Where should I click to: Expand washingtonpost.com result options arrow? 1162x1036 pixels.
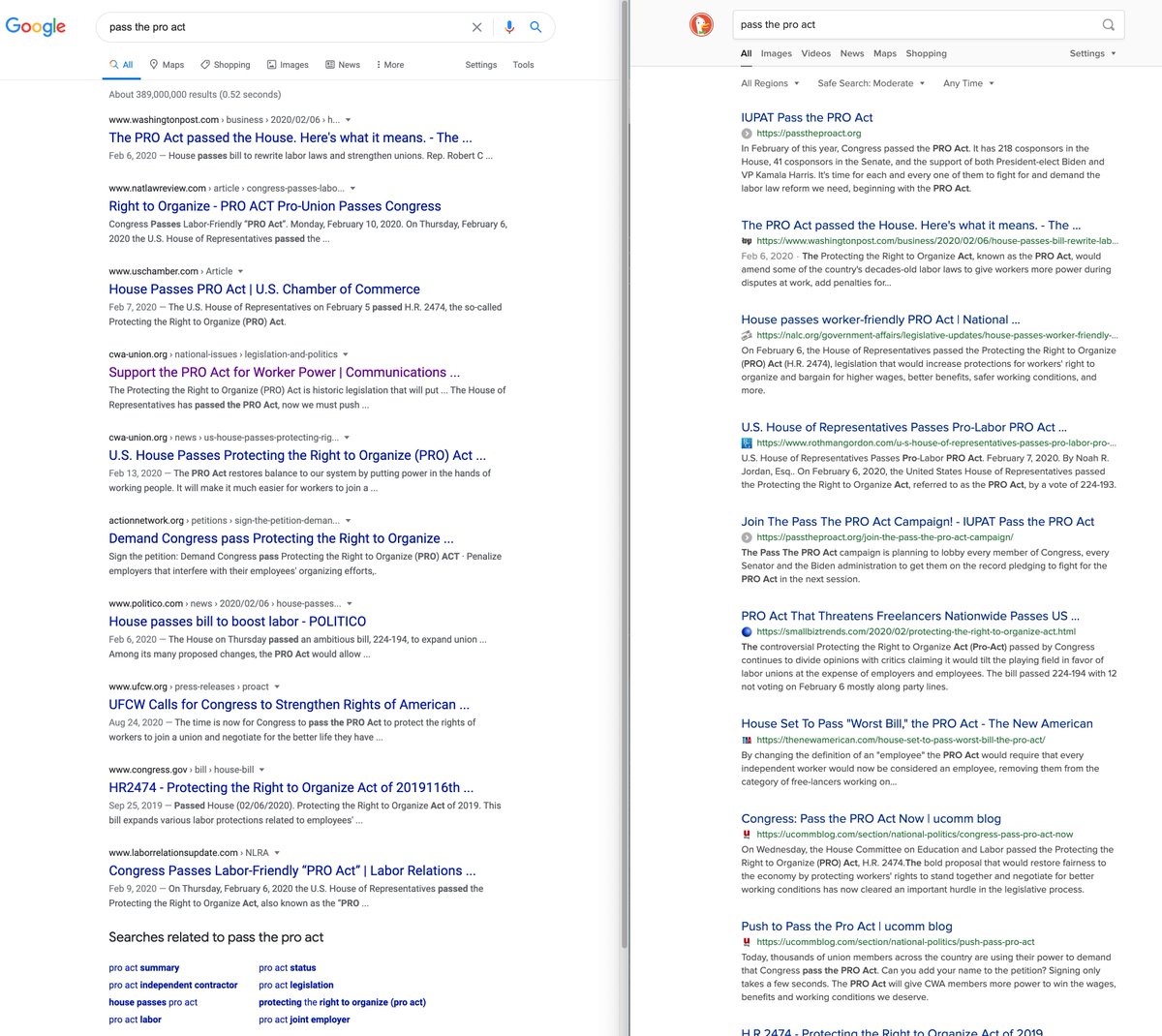[349, 120]
